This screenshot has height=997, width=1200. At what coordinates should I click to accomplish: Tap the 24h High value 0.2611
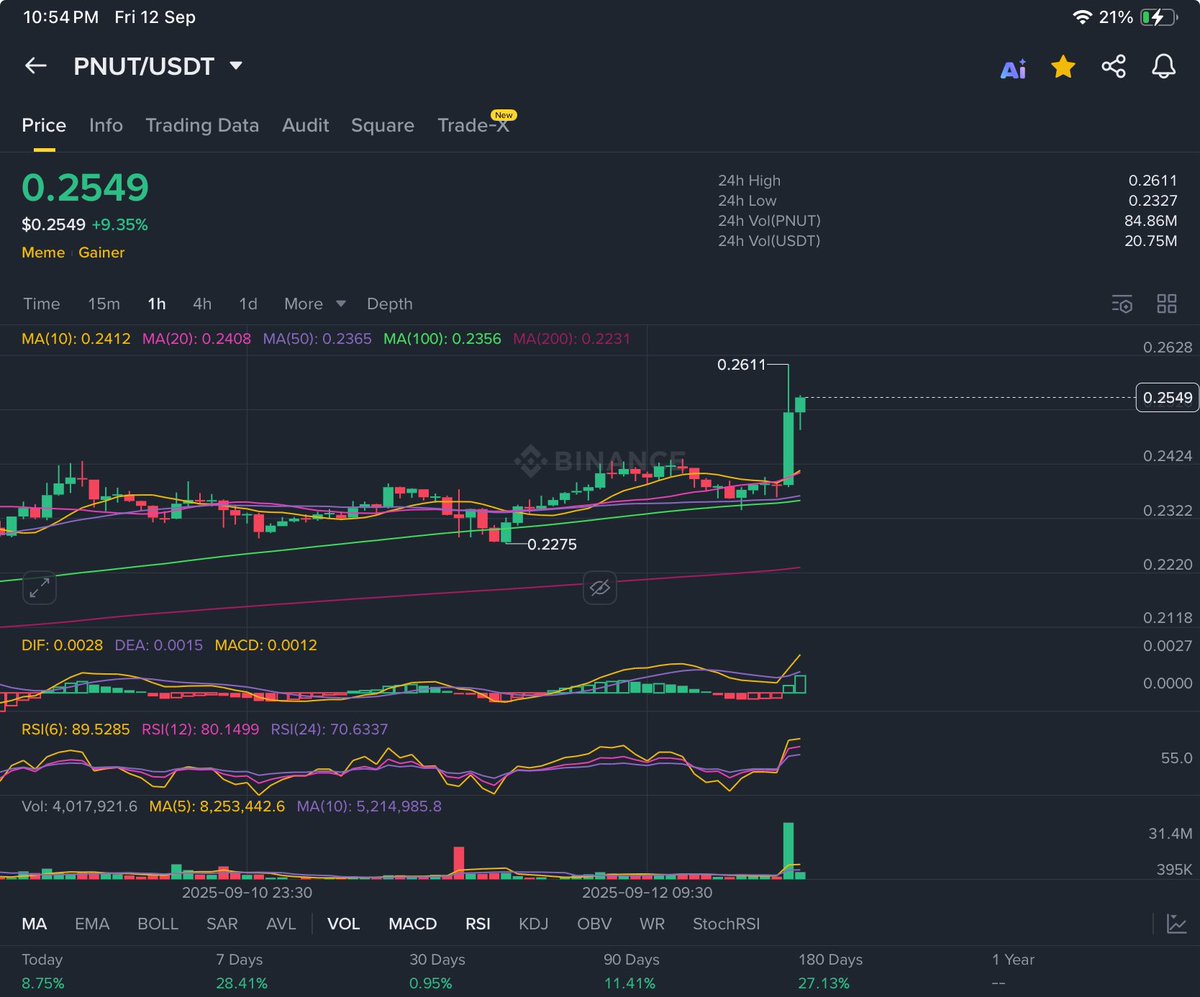(1153, 181)
